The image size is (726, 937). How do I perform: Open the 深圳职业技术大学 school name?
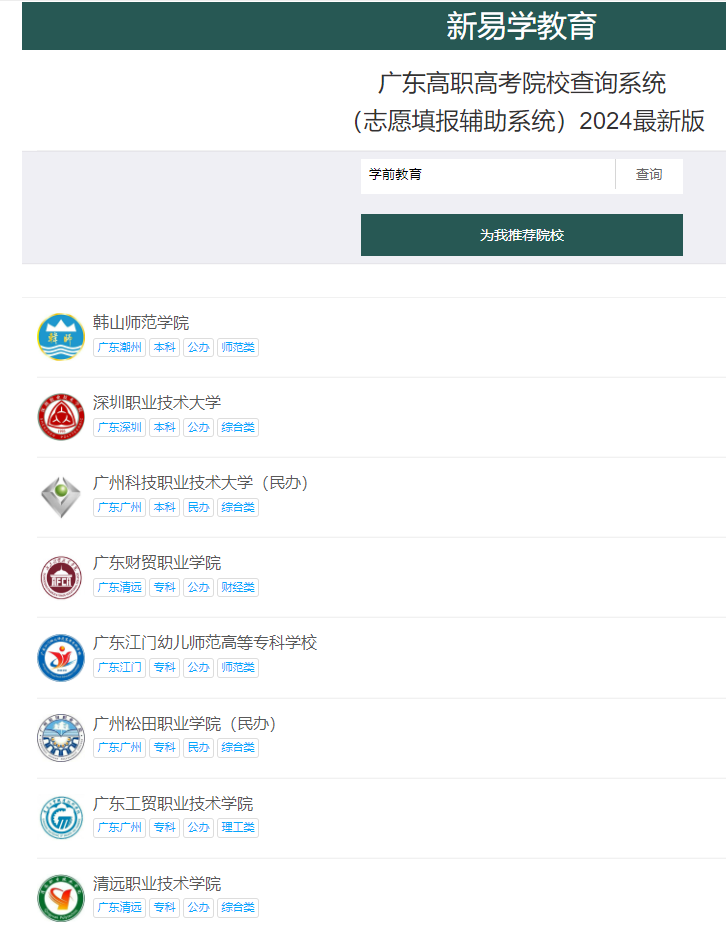(x=157, y=403)
